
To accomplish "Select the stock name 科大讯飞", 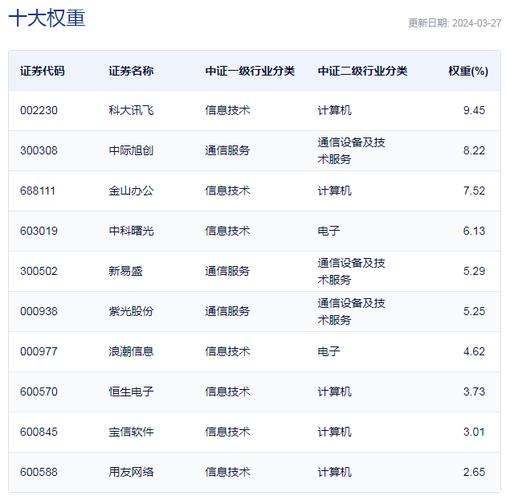I will pos(131,110).
